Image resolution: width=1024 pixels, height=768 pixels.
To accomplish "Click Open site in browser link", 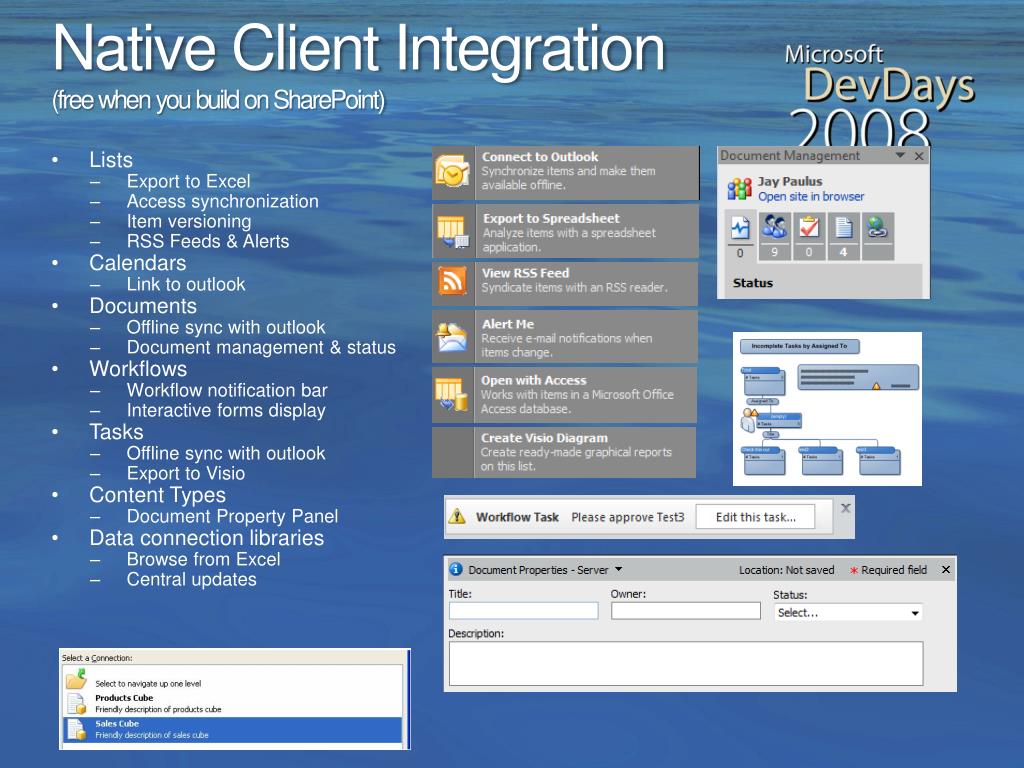I will point(810,197).
